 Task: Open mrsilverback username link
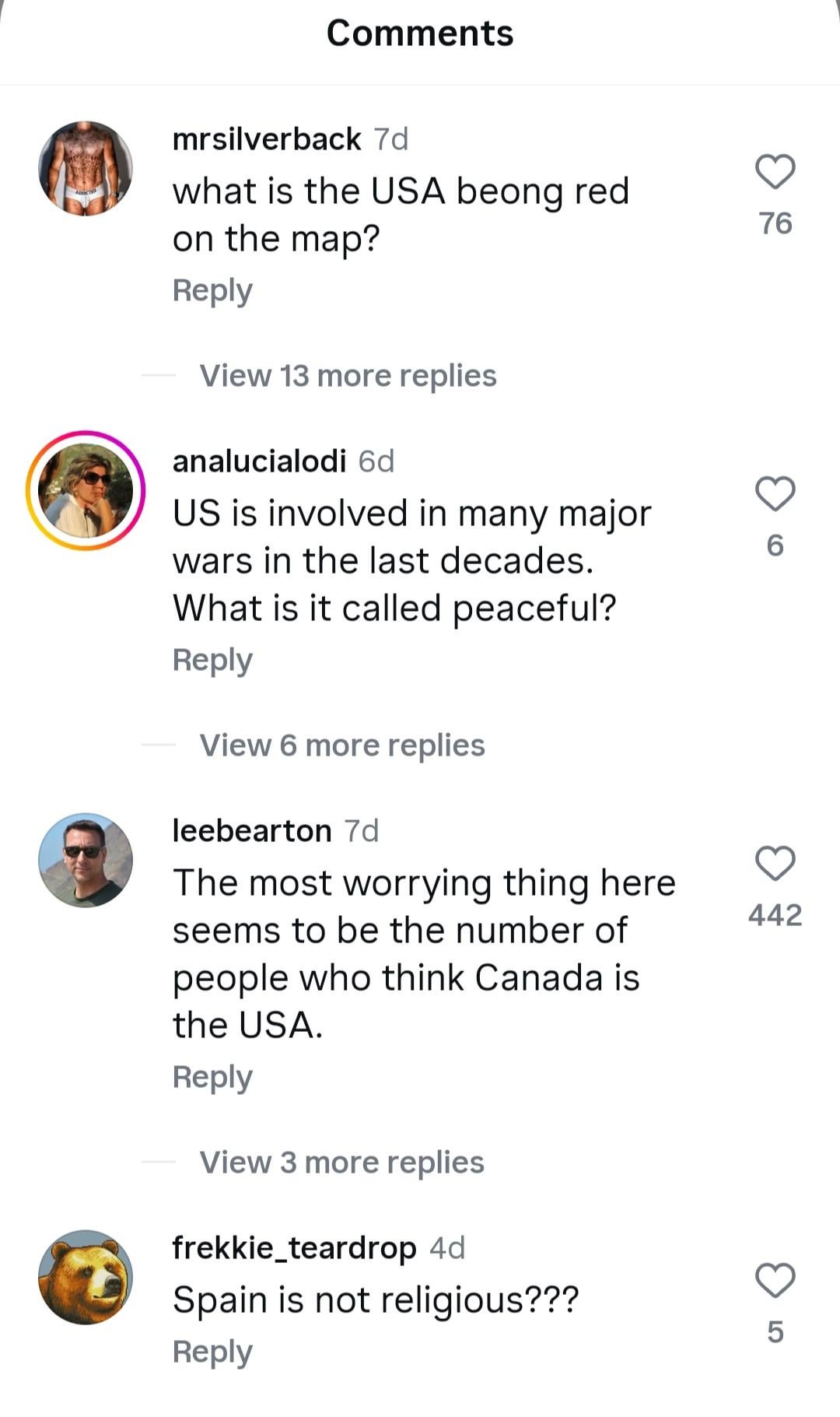(x=266, y=139)
